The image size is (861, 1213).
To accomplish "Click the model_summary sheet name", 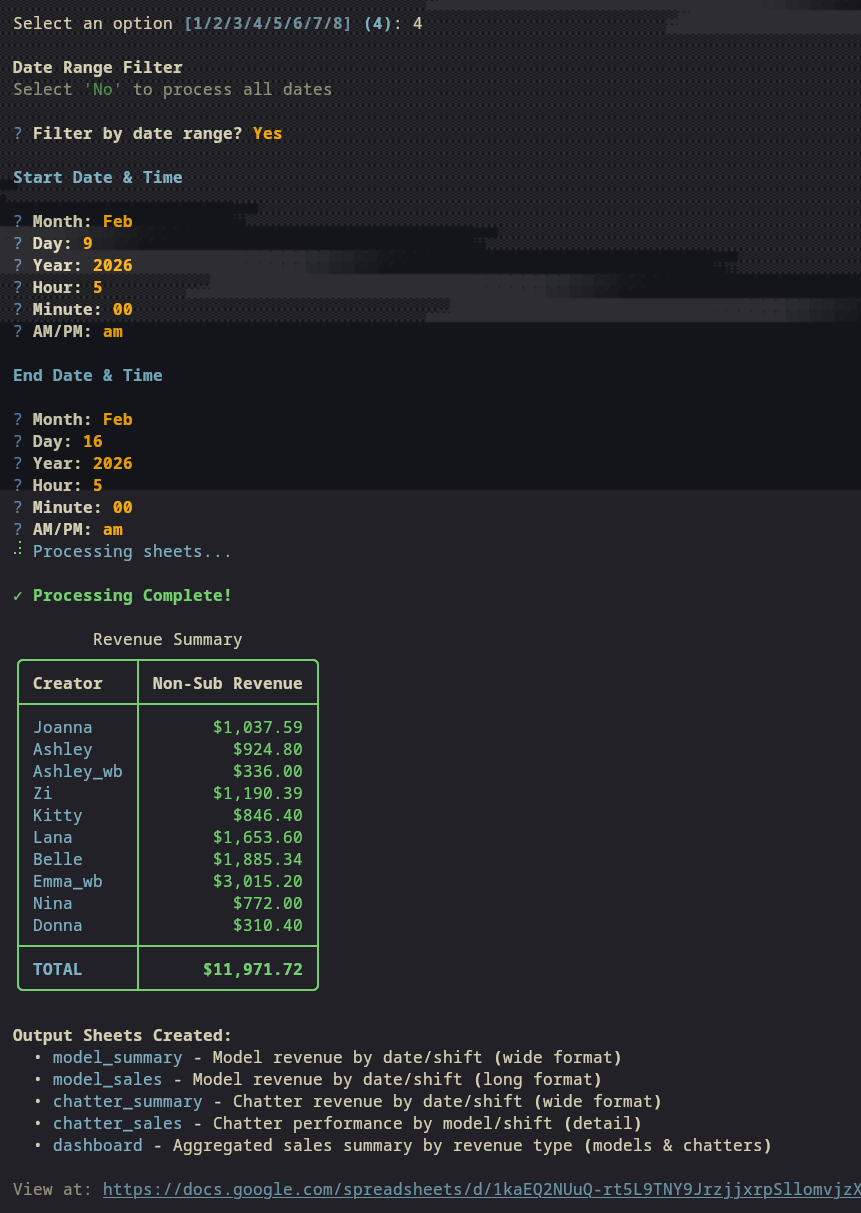I will [117, 1057].
